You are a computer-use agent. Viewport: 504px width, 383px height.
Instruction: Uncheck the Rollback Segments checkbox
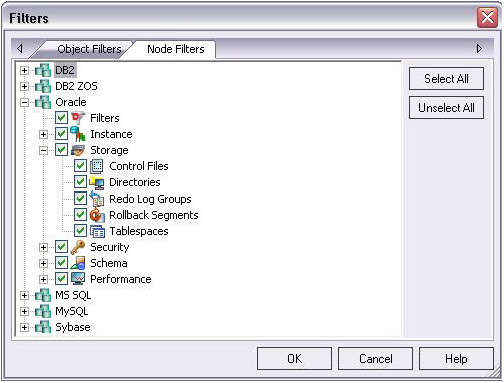click(80, 215)
